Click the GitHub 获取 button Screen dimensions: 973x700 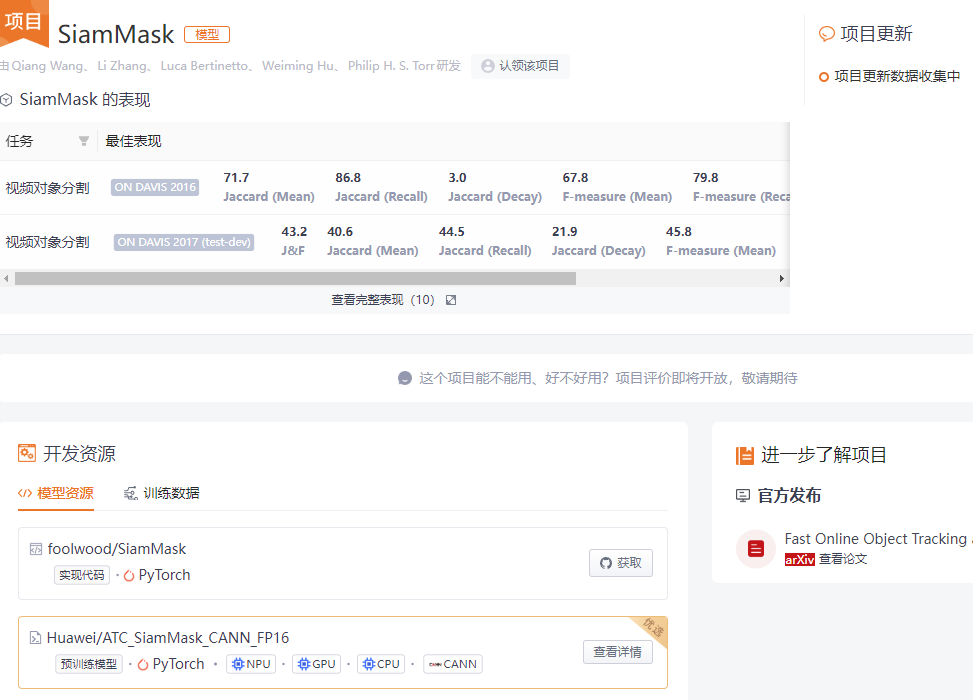coord(621,563)
